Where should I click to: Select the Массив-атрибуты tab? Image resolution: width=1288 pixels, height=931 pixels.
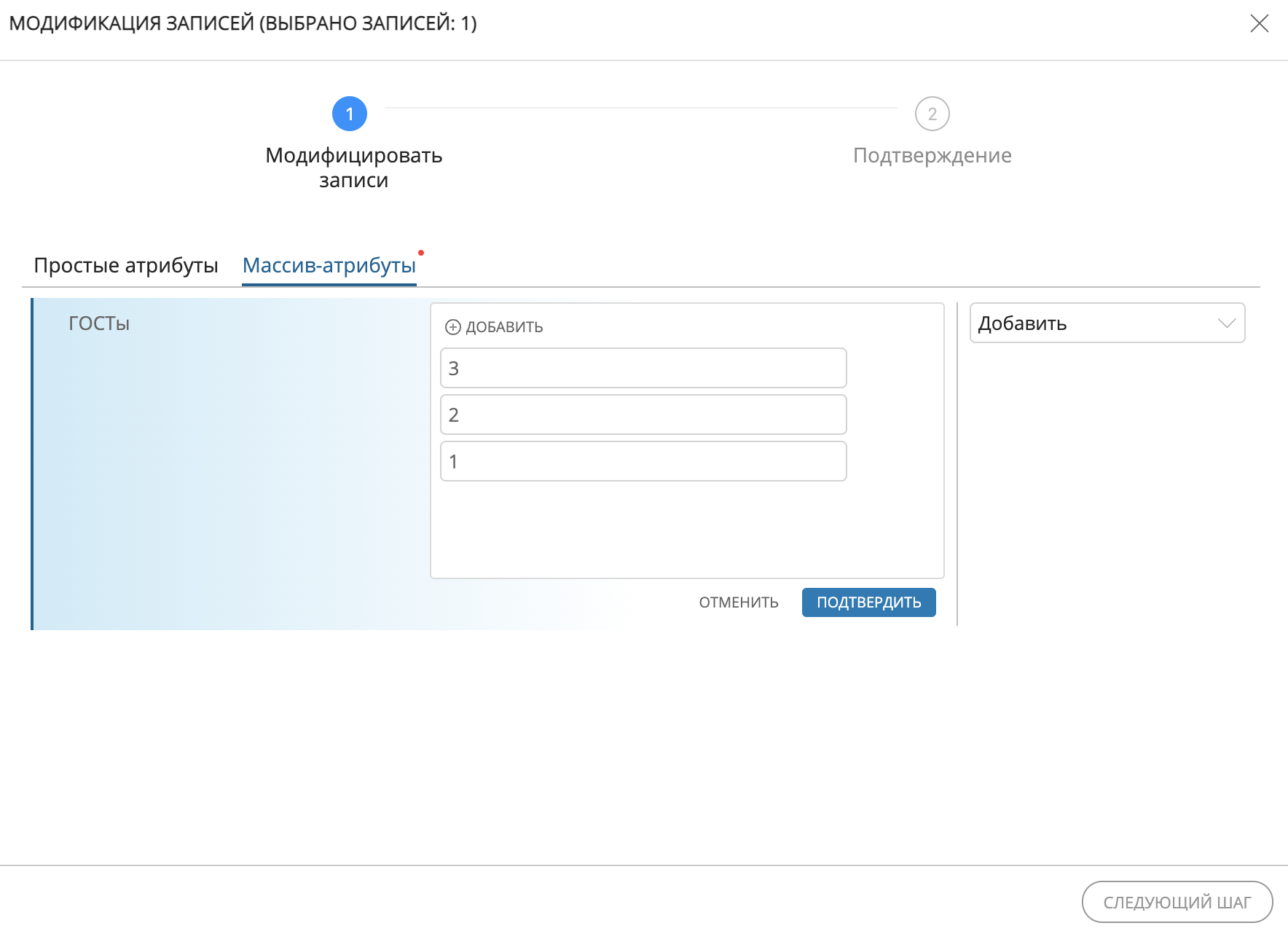[x=329, y=265]
